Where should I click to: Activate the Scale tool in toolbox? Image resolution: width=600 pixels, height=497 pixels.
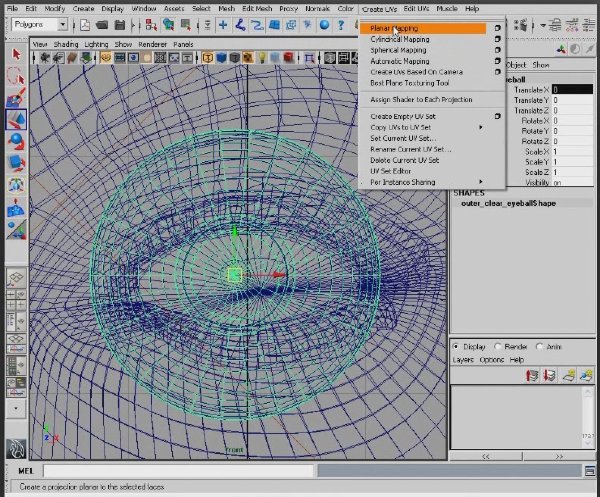(x=16, y=163)
